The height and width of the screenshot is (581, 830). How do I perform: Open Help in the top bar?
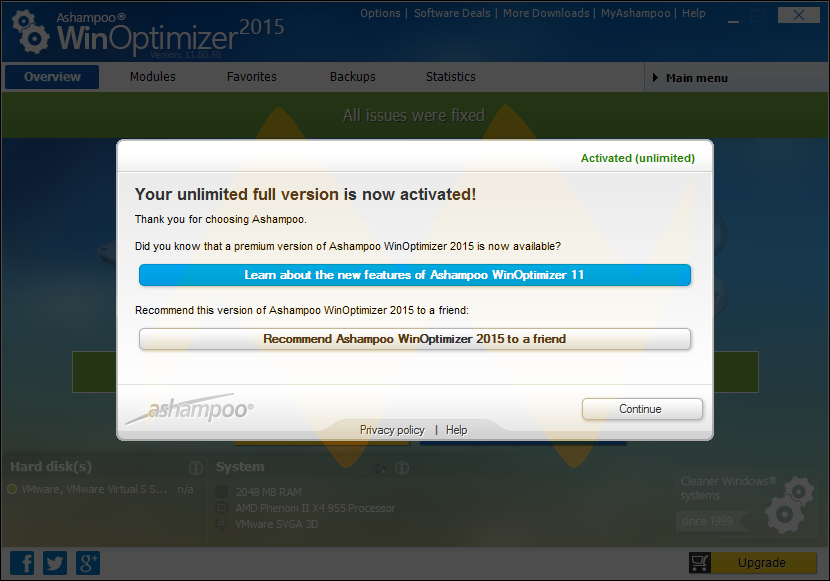point(693,13)
